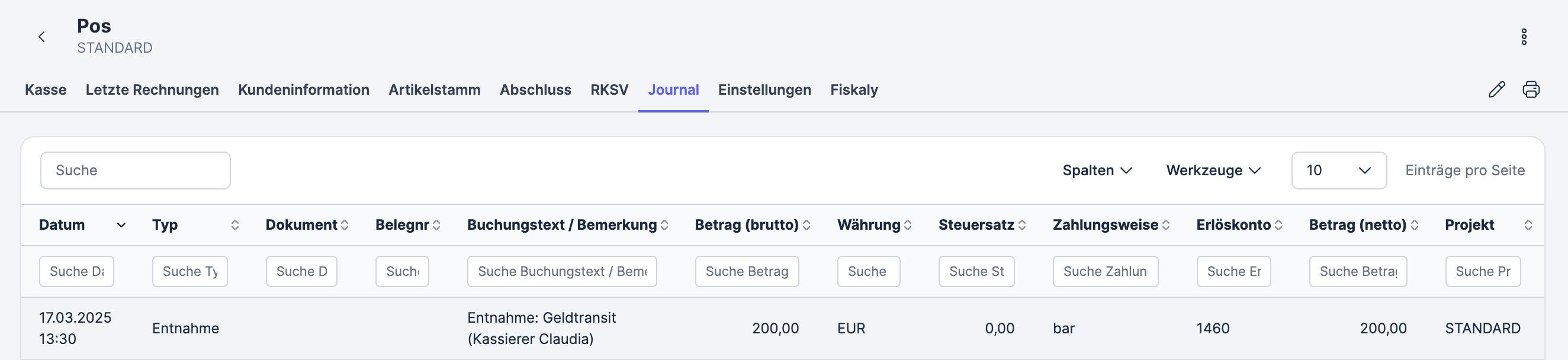Go to the Kasse tab

pos(46,90)
